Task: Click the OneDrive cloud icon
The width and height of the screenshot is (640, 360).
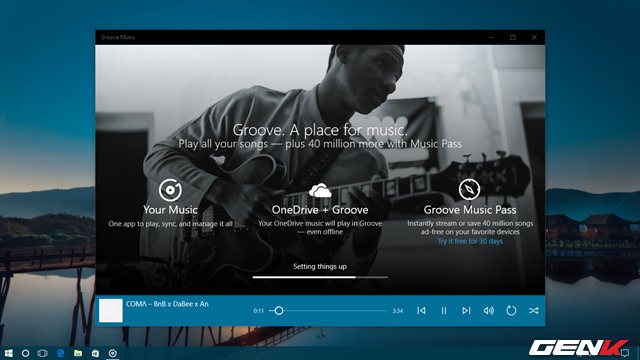Action: click(x=320, y=191)
